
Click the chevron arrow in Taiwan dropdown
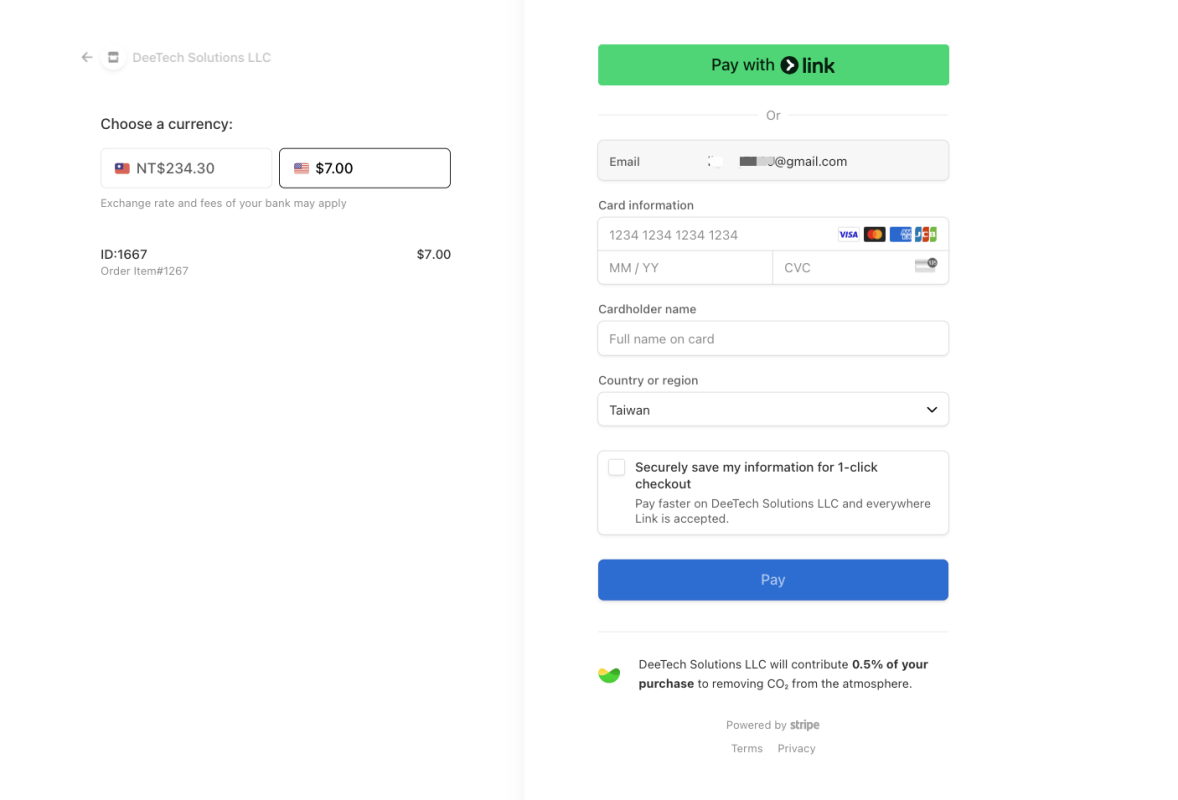pos(932,409)
